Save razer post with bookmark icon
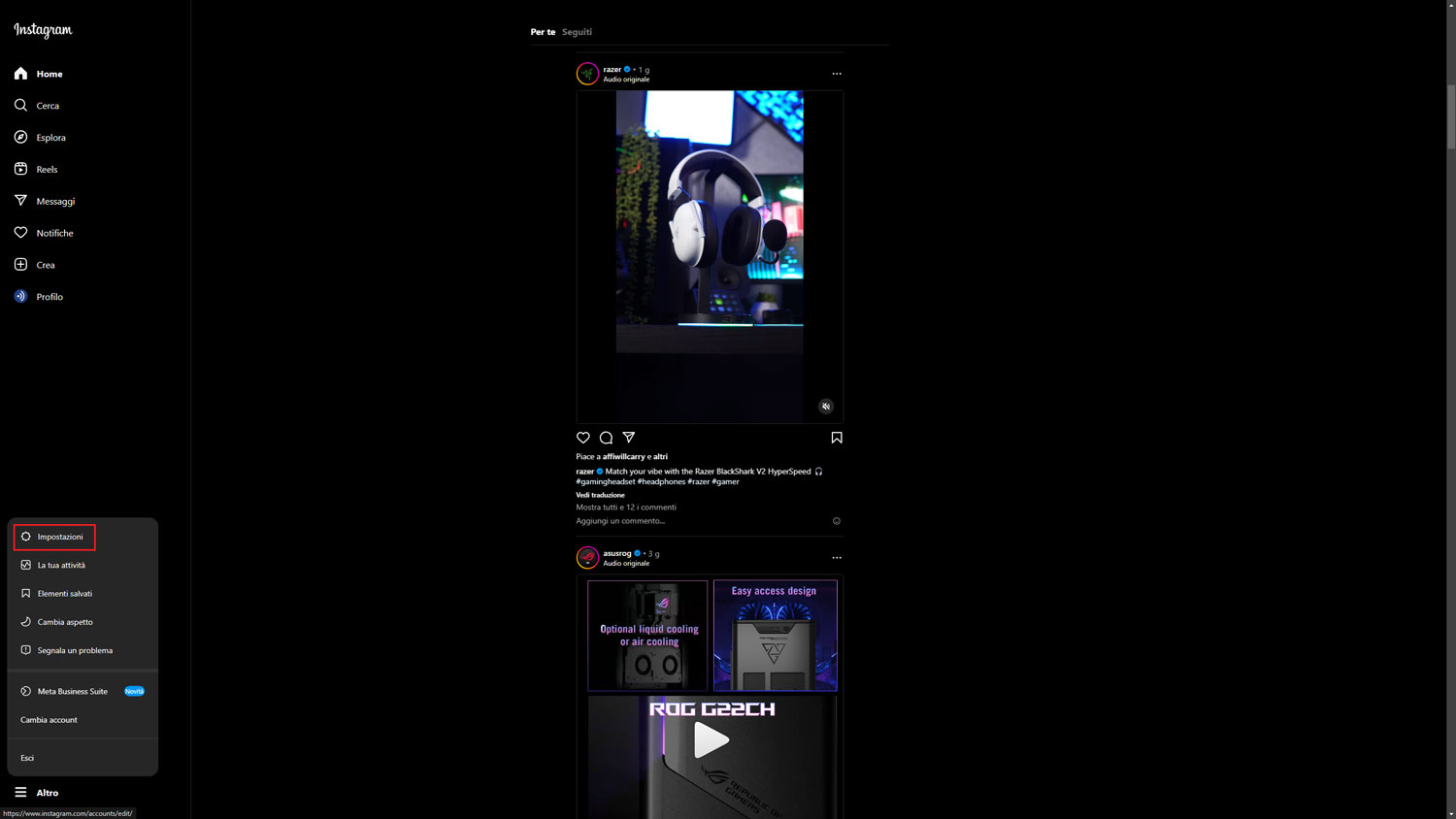The image size is (1456, 819). (x=837, y=438)
